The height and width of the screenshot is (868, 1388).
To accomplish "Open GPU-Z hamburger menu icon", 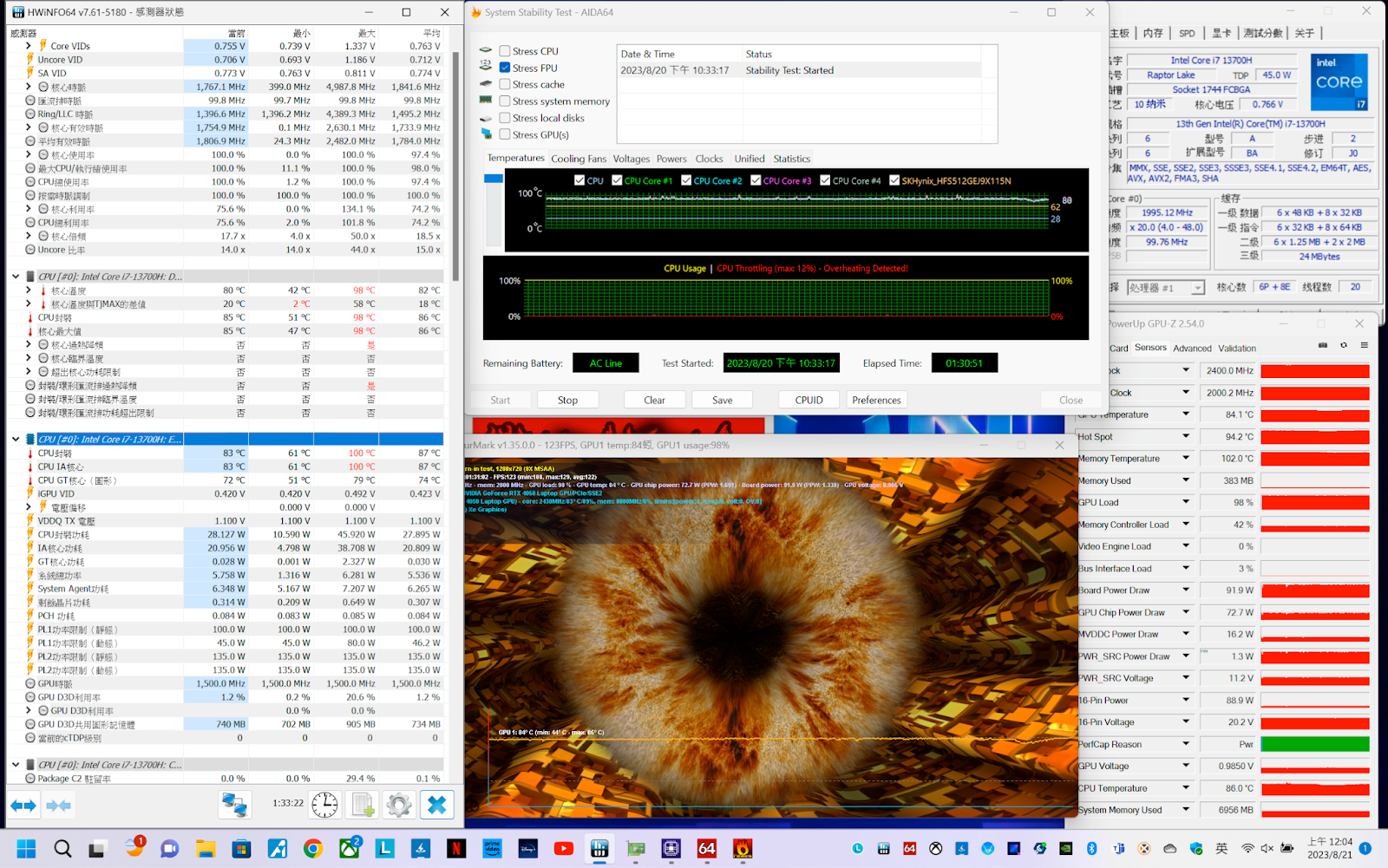I will click(1365, 345).
